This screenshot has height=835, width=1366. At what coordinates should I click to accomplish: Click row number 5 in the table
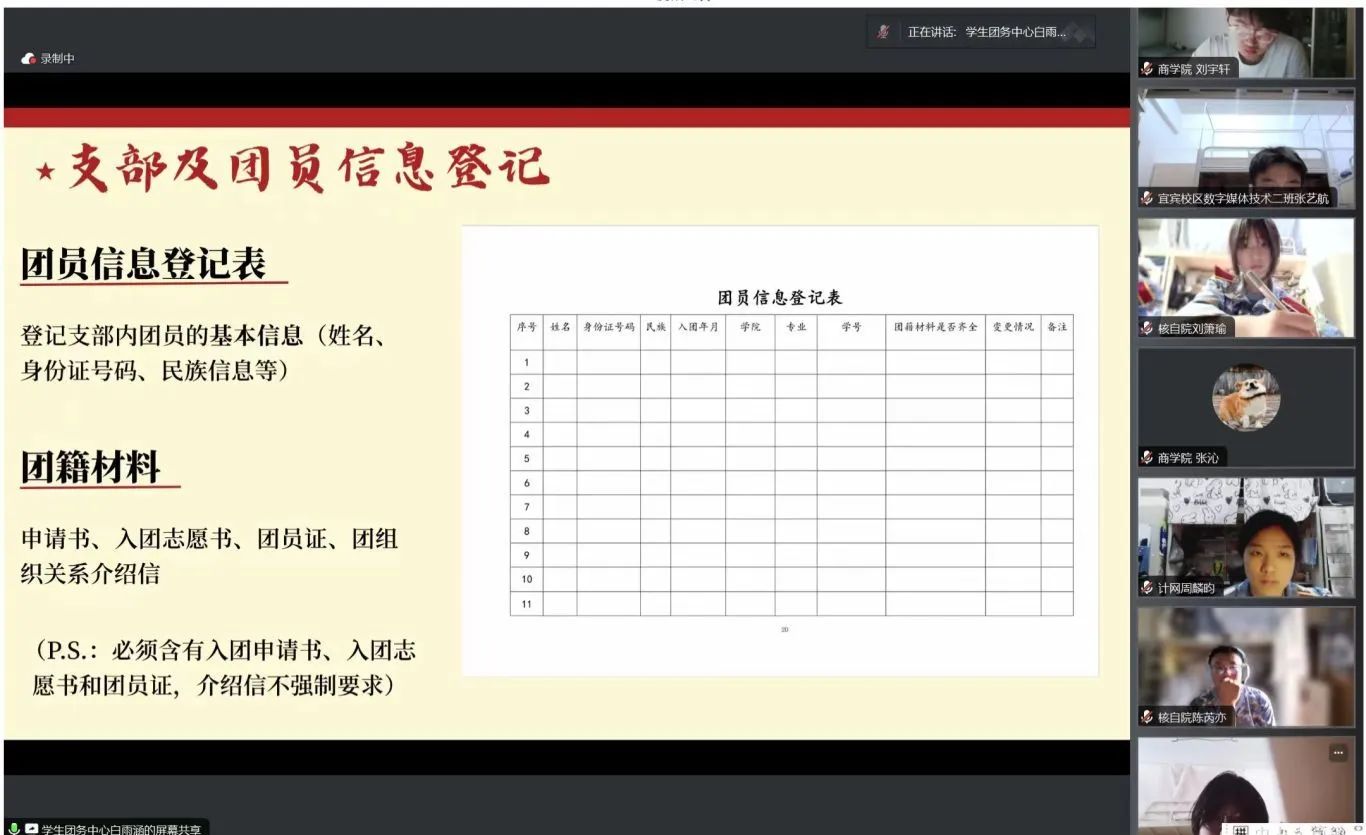pyautogui.click(x=526, y=459)
